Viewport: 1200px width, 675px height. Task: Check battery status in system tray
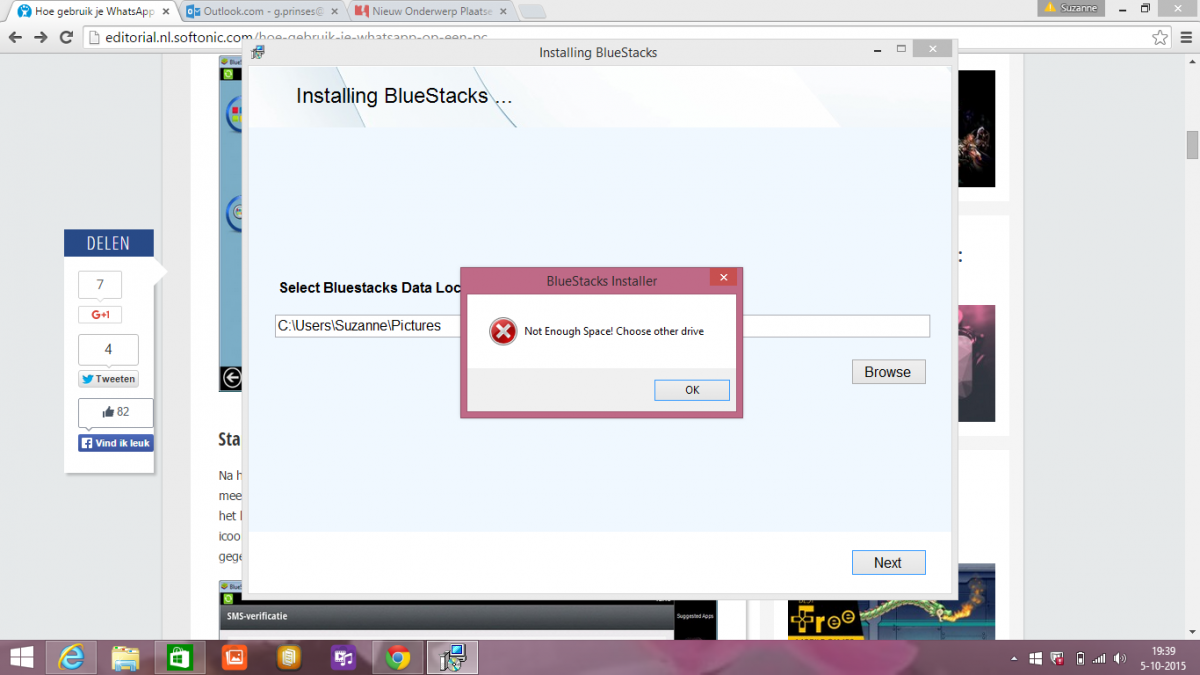1080,659
